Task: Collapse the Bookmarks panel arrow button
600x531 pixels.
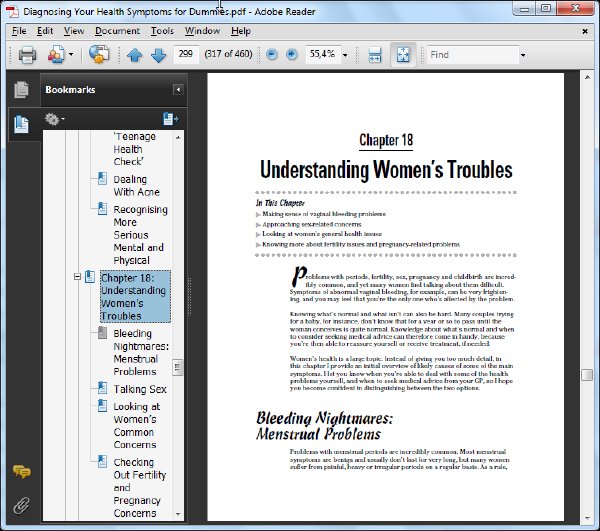Action: tap(178, 90)
